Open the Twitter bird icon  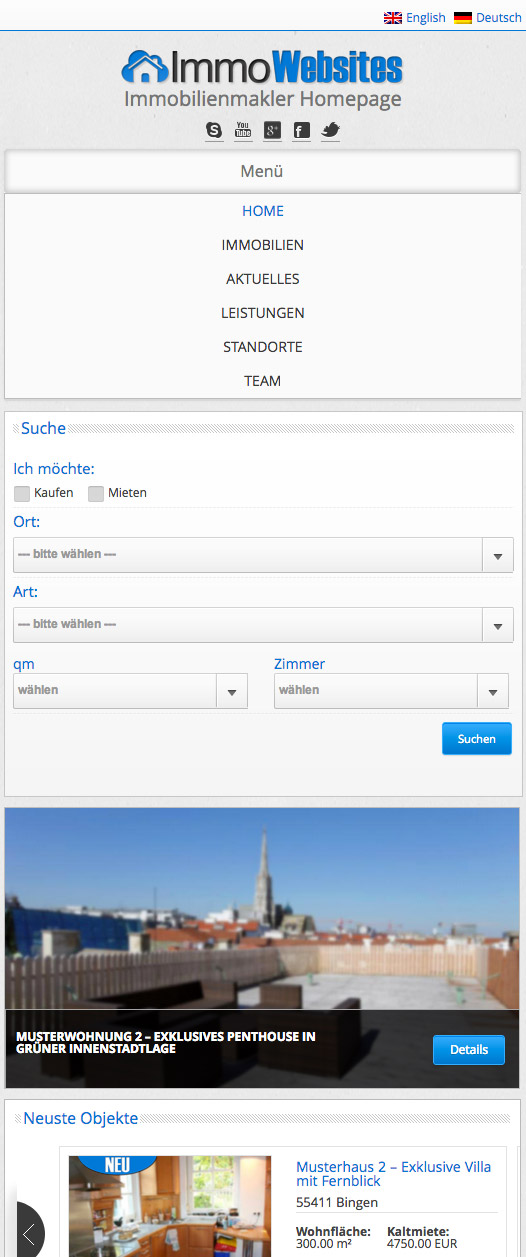pos(330,130)
